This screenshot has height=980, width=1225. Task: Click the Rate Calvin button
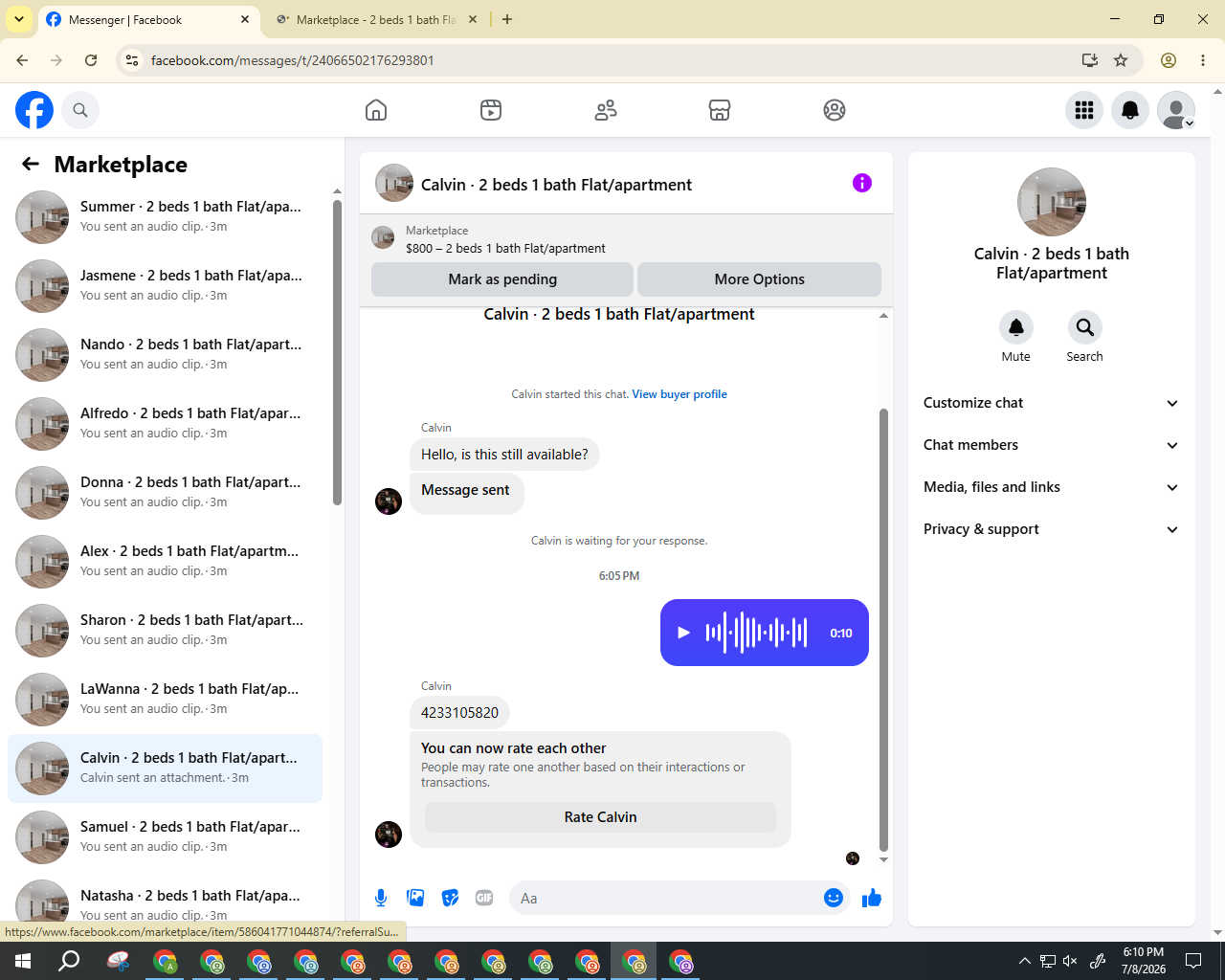[x=600, y=817]
